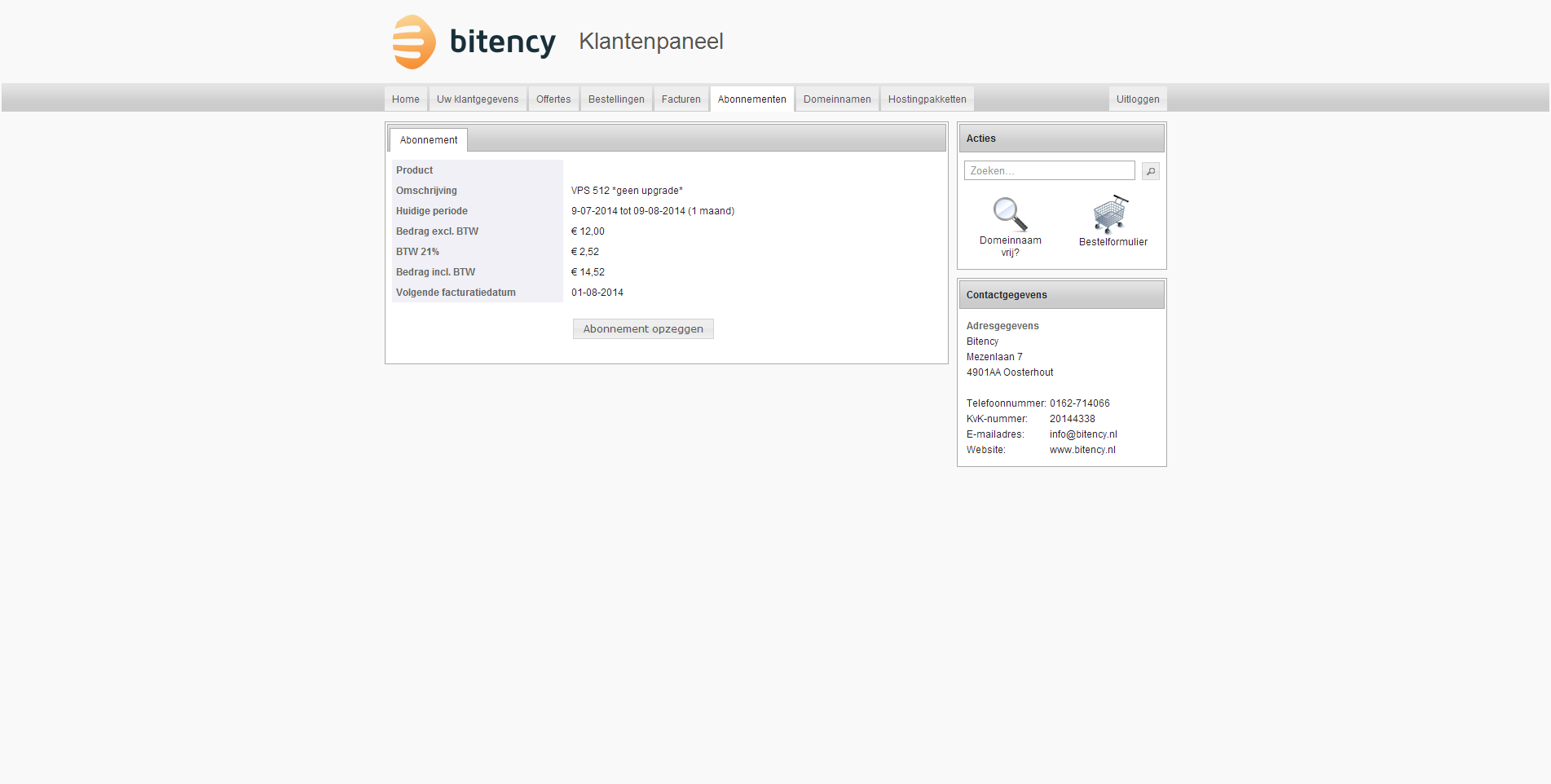Viewport: 1551px width, 784px height.
Task: Select the Abonnementen tab
Action: click(x=751, y=99)
